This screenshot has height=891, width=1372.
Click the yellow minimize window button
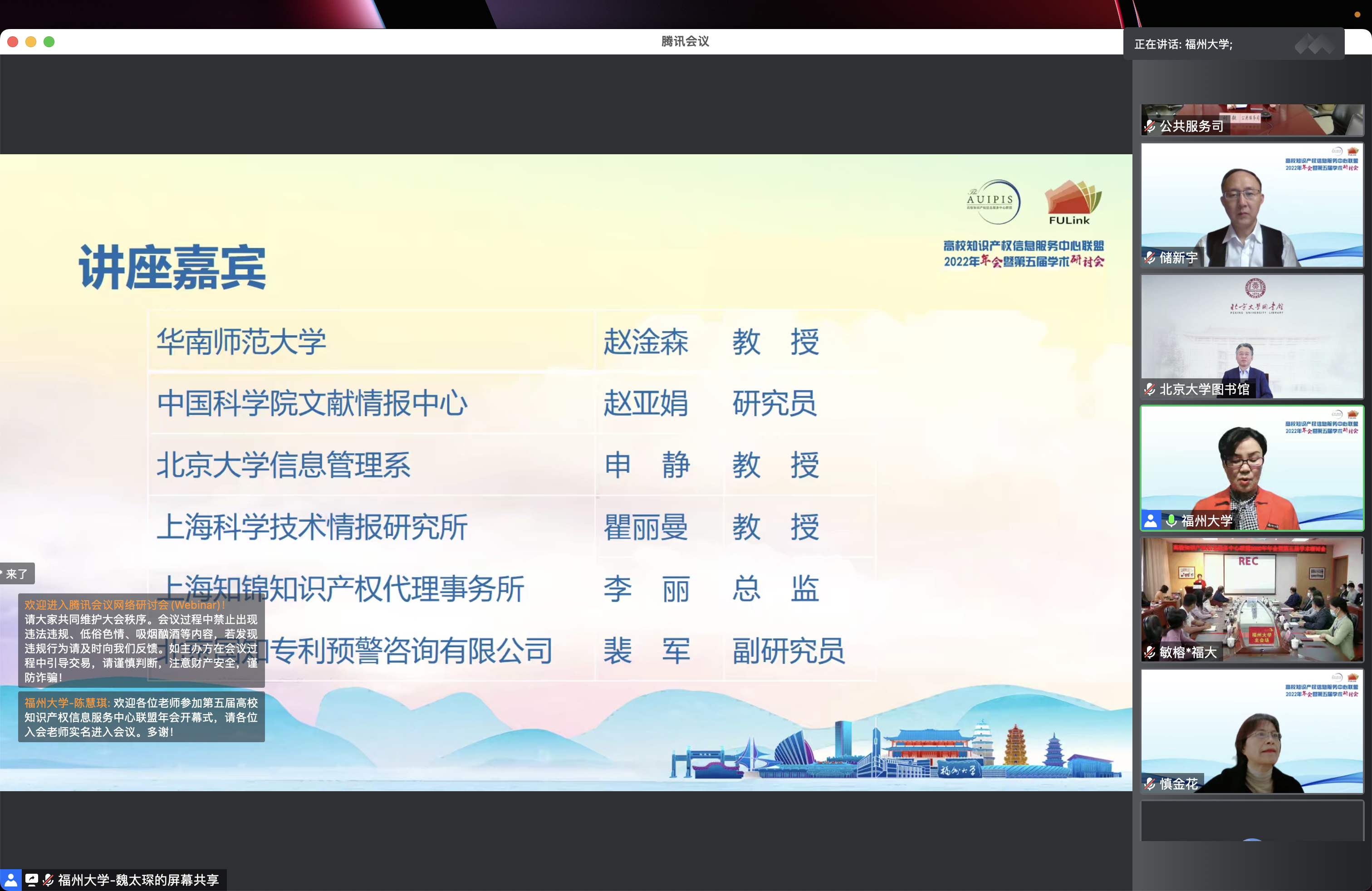31,41
